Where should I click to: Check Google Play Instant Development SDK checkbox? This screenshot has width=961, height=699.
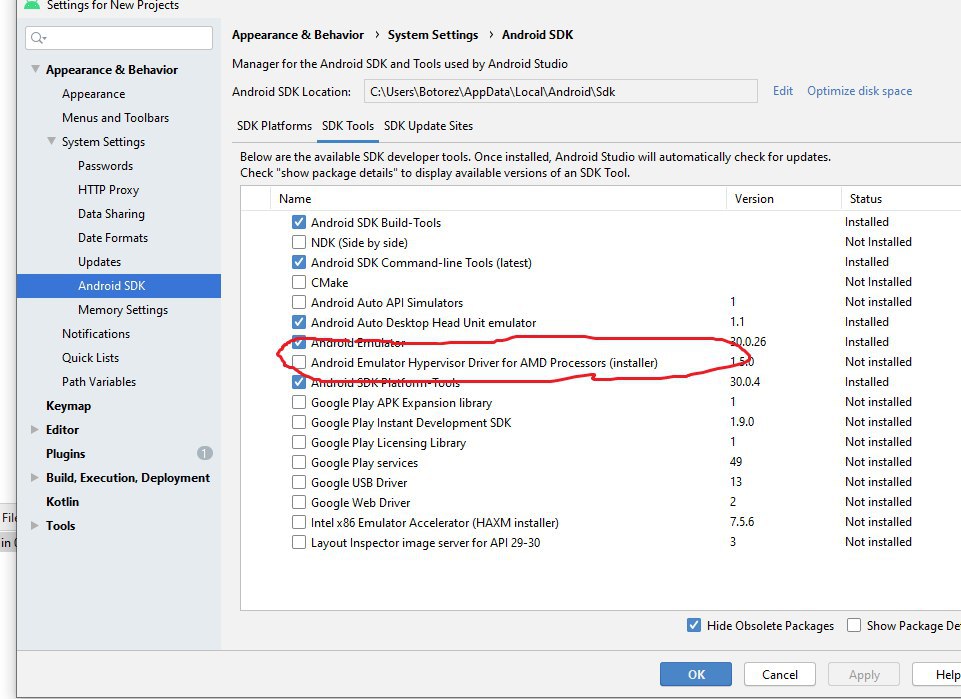click(298, 423)
